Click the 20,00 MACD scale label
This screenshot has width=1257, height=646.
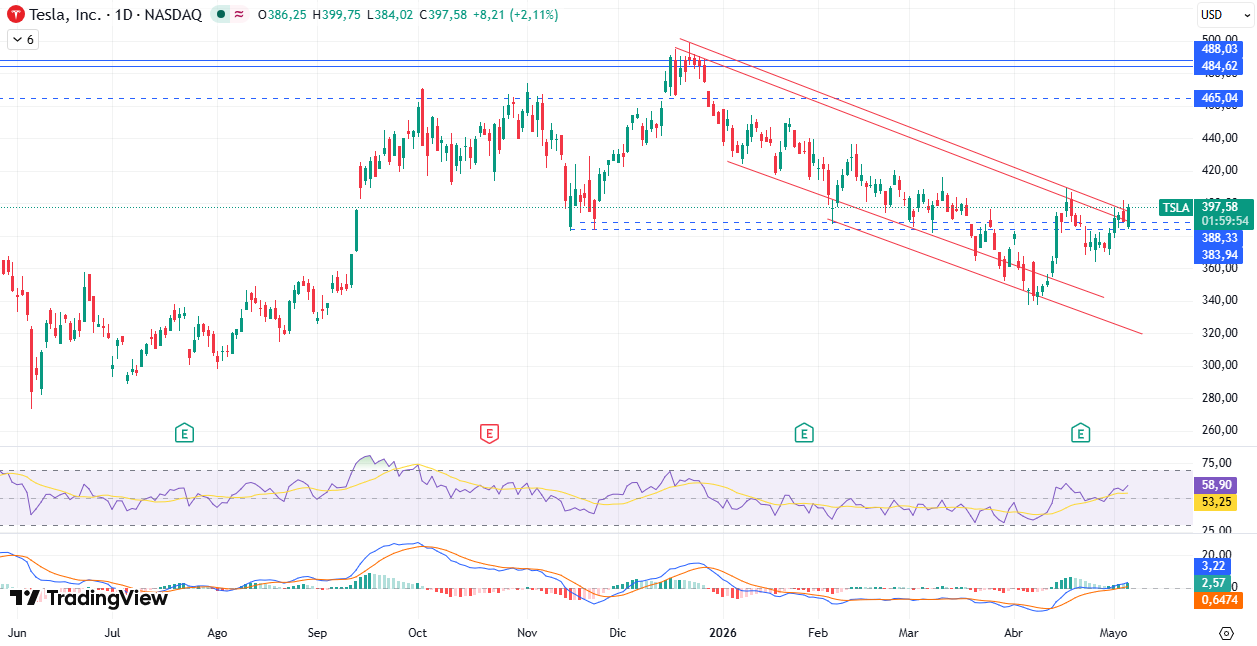[x=1219, y=553]
